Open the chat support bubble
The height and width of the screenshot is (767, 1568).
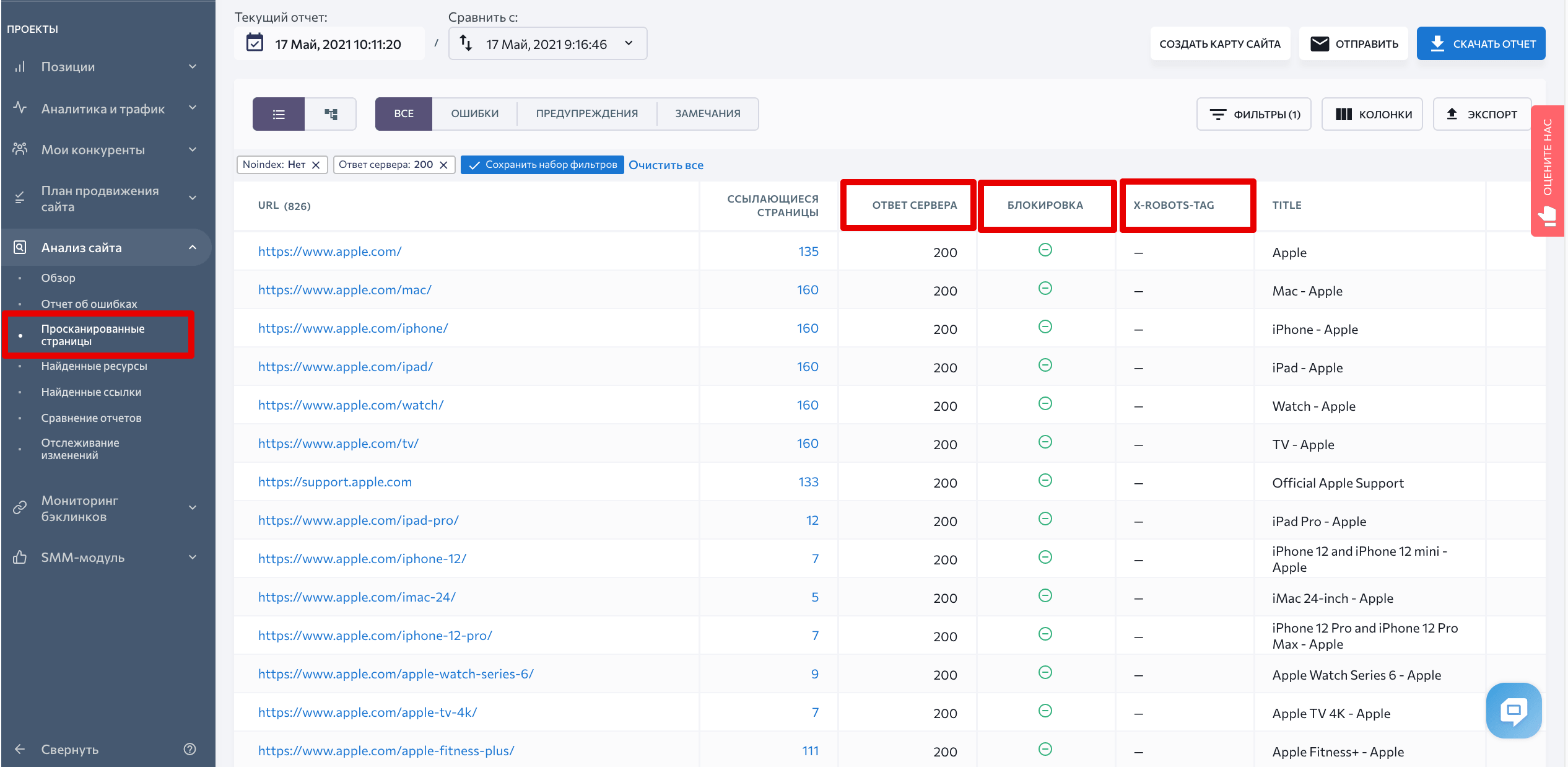tap(1514, 710)
